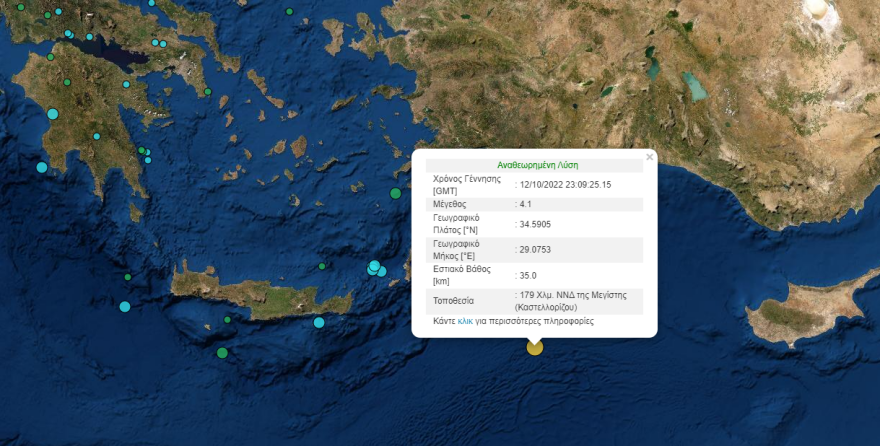Select the large cyan marker in northwest Peloponnese
Viewport: 880px width, 446px height.
click(53, 114)
